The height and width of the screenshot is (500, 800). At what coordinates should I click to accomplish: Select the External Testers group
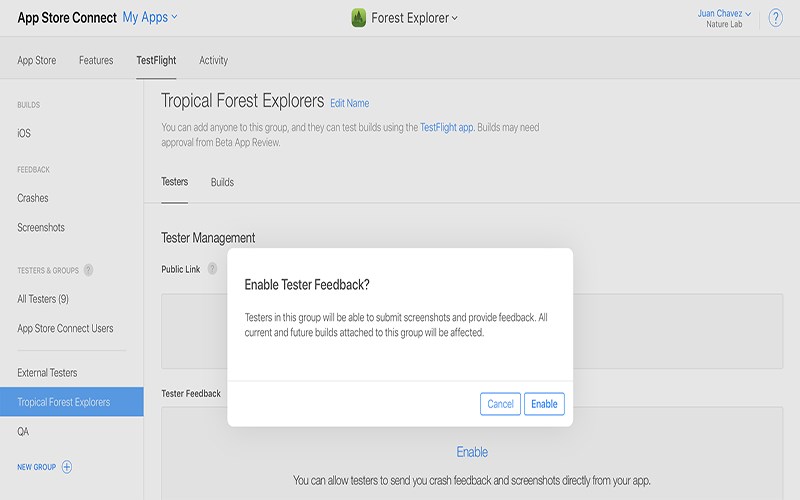tap(47, 372)
